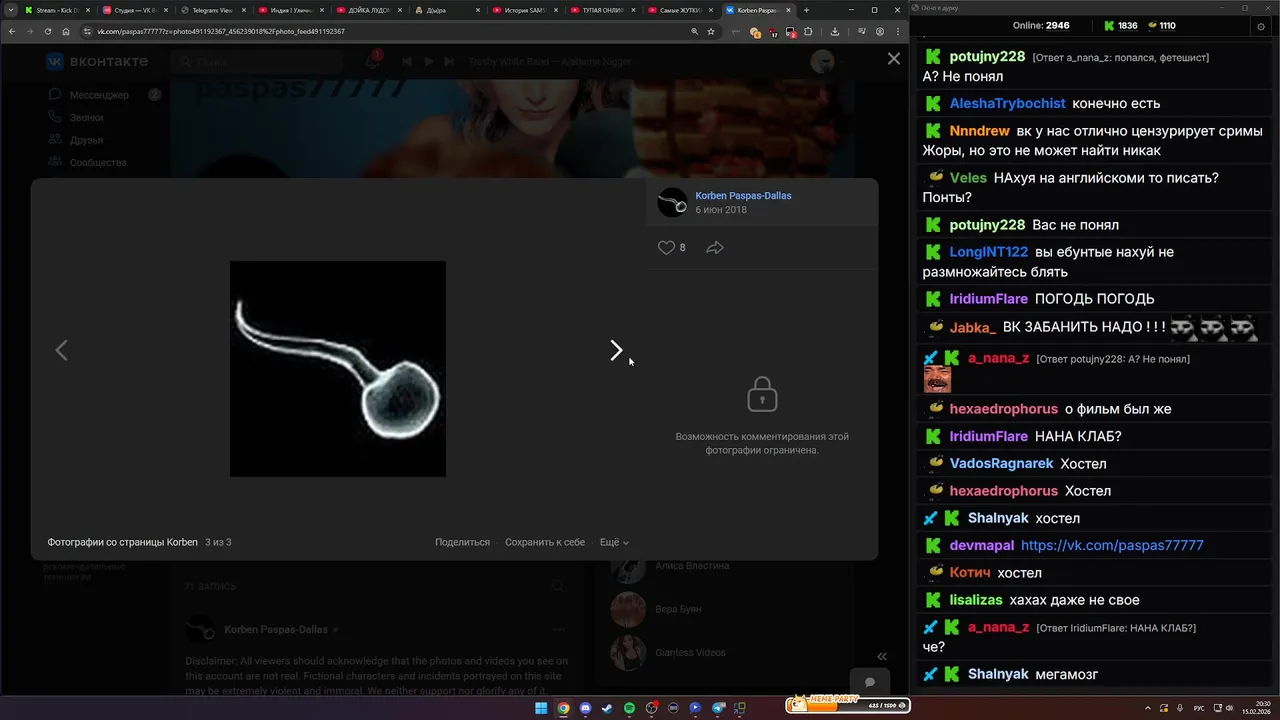Switch to the Telegram browser tab
Image resolution: width=1280 pixels, height=720 pixels.
click(212, 10)
